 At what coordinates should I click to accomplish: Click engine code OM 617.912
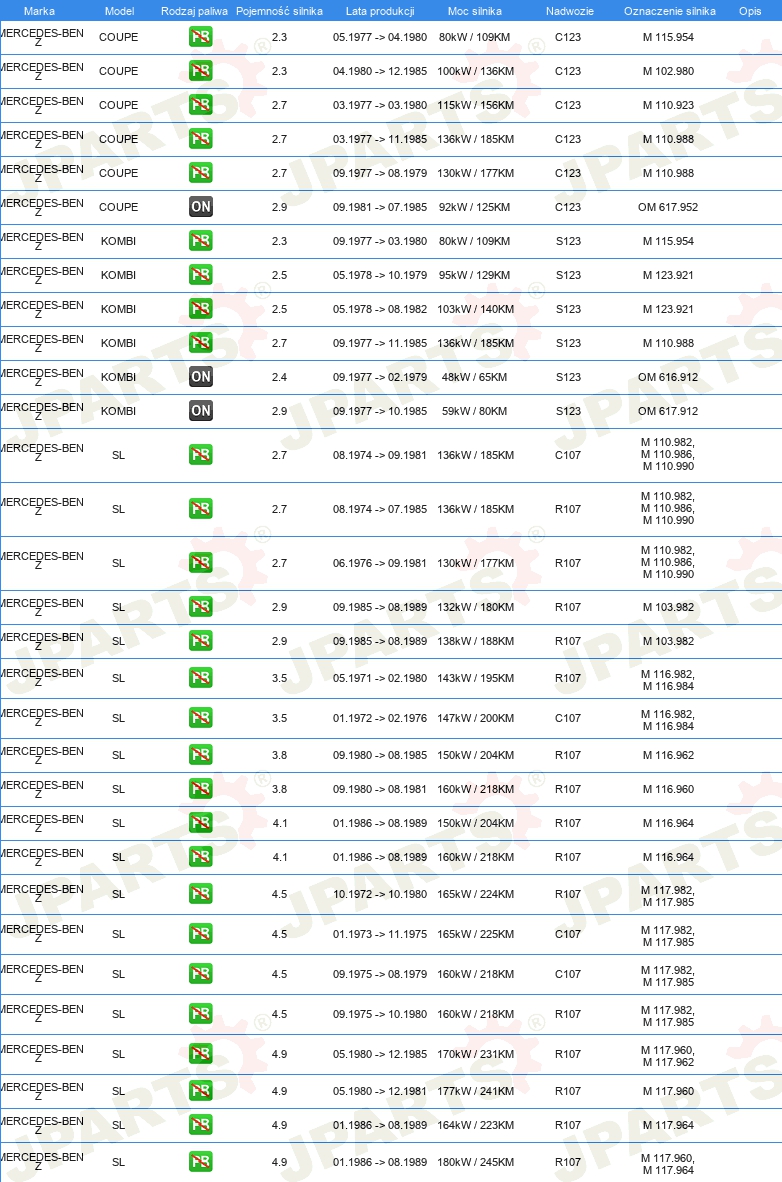click(668, 411)
